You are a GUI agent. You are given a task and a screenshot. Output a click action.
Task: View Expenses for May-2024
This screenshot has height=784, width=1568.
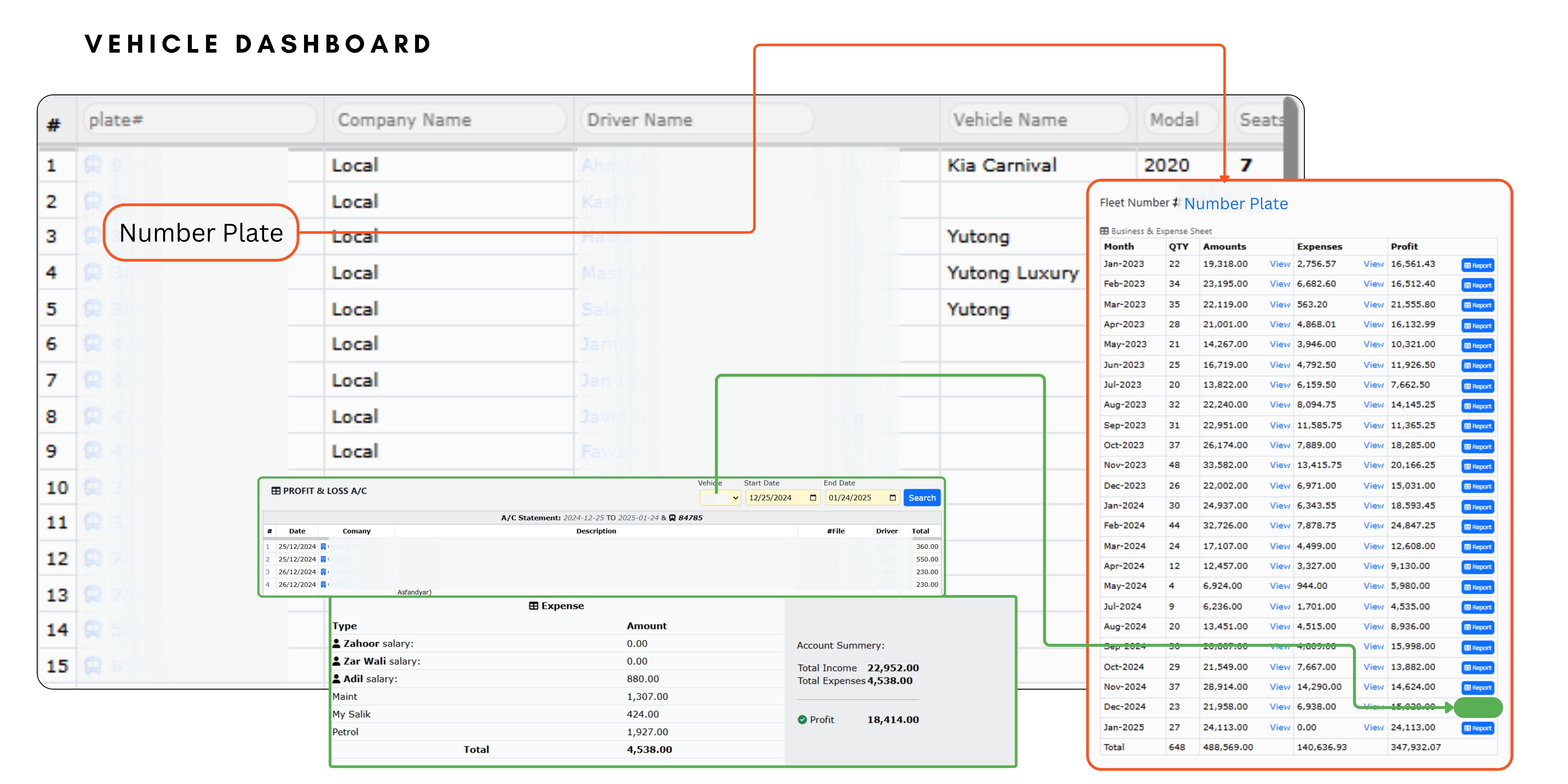(x=1373, y=586)
